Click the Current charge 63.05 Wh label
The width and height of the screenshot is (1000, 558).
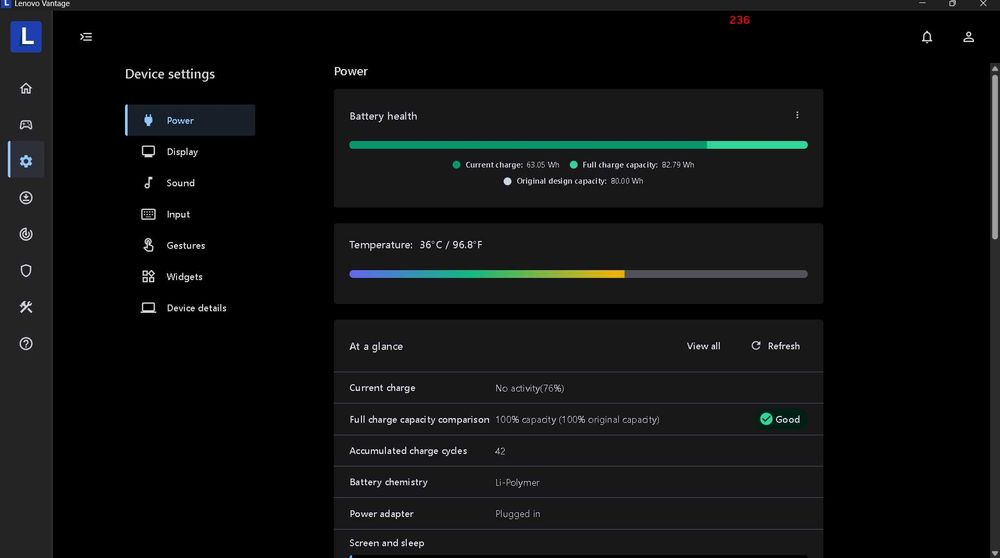(x=512, y=165)
